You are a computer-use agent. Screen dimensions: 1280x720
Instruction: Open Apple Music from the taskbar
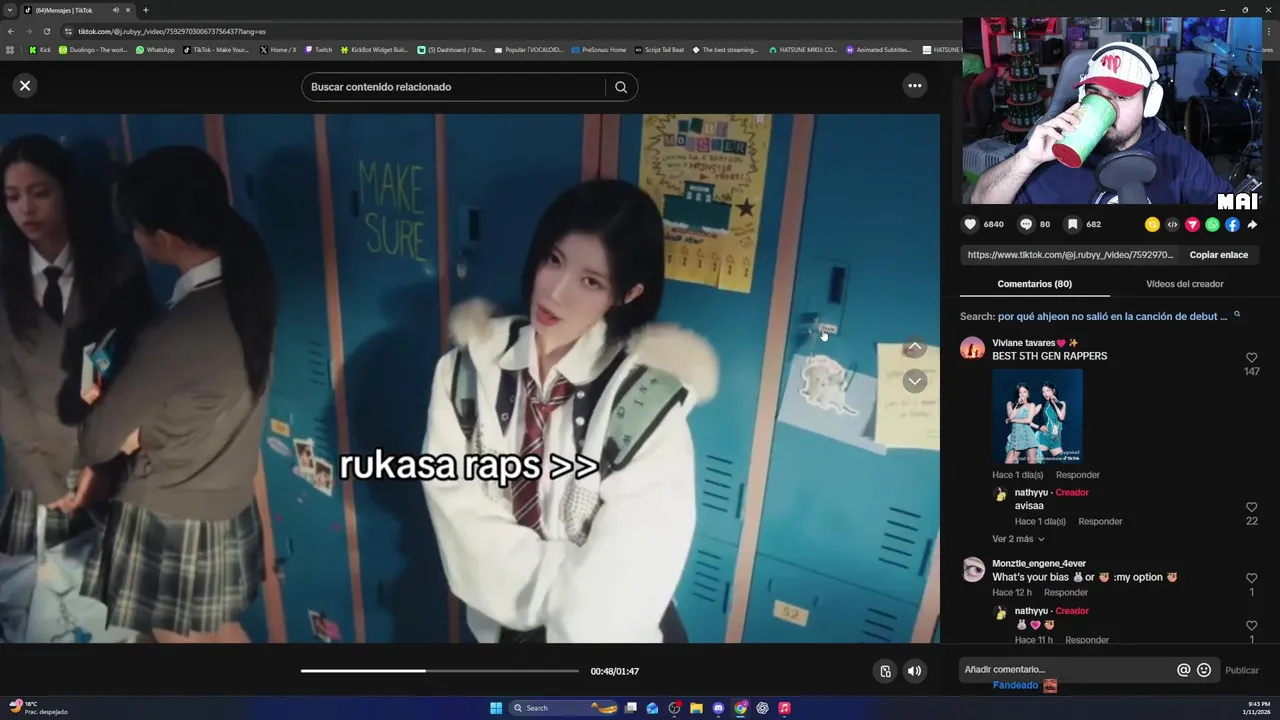(x=784, y=708)
